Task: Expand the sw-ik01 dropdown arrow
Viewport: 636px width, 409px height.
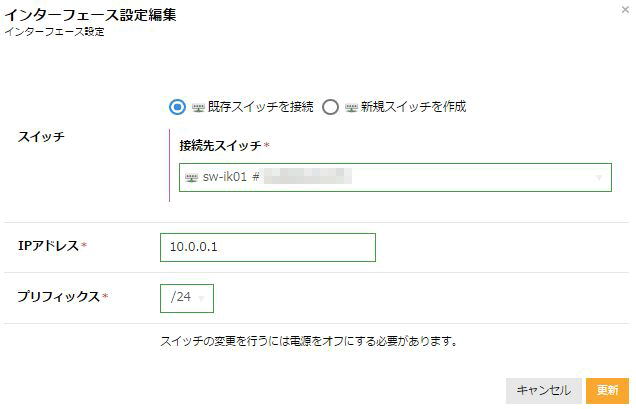Action: pos(599,178)
